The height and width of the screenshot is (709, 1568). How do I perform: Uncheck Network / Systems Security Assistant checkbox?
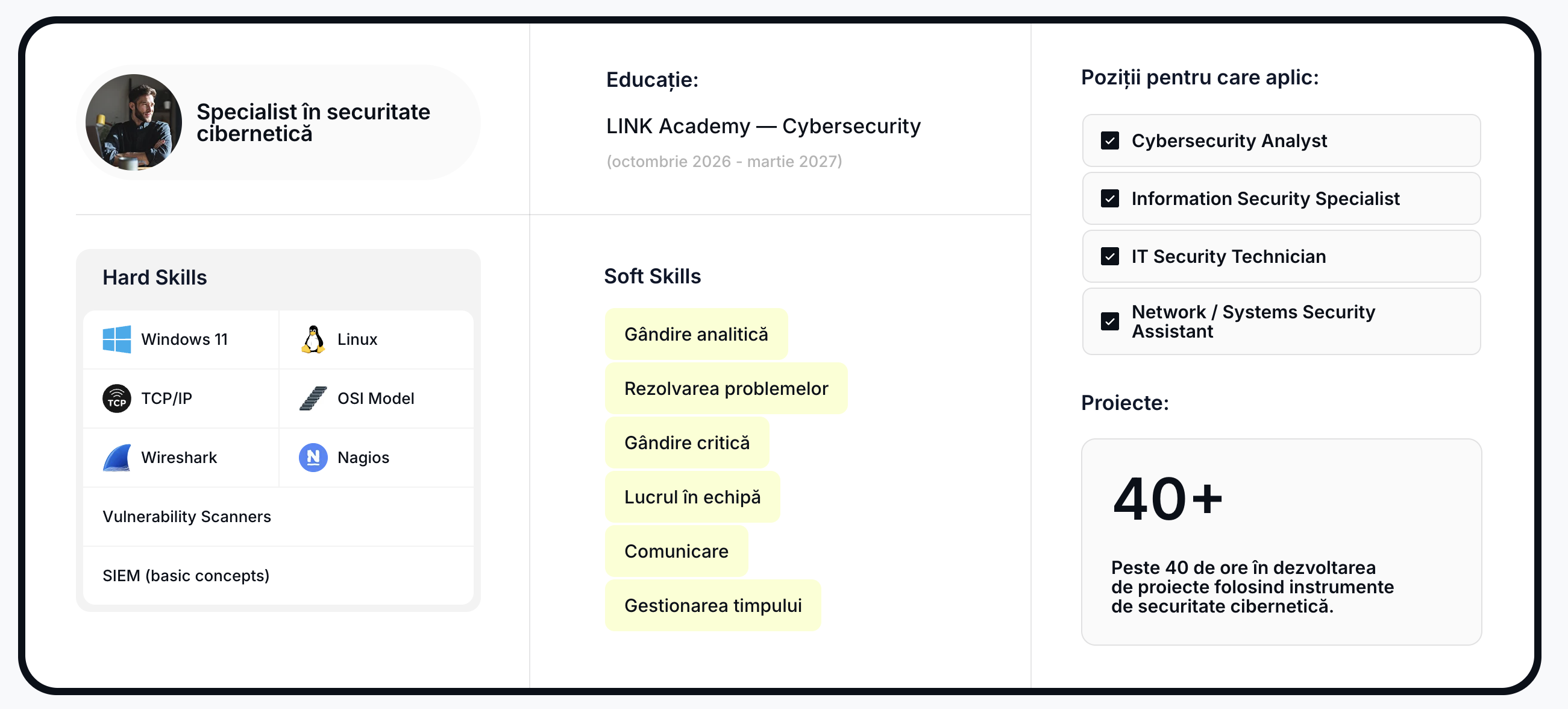point(1109,321)
